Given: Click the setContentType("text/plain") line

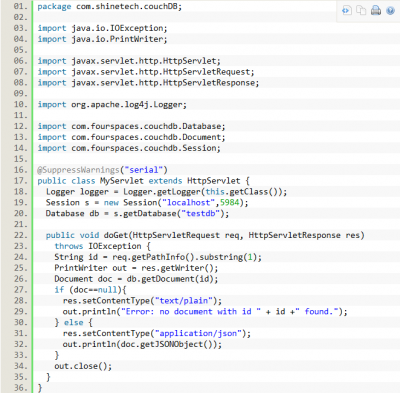Looking at the screenshot, I should [x=142, y=301].
